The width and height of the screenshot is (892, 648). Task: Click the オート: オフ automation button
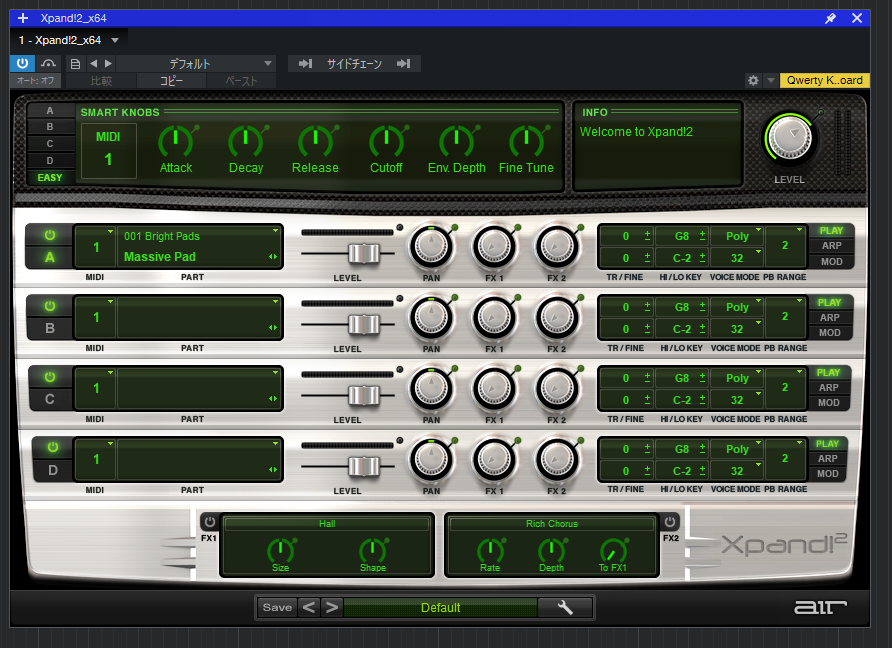point(35,81)
